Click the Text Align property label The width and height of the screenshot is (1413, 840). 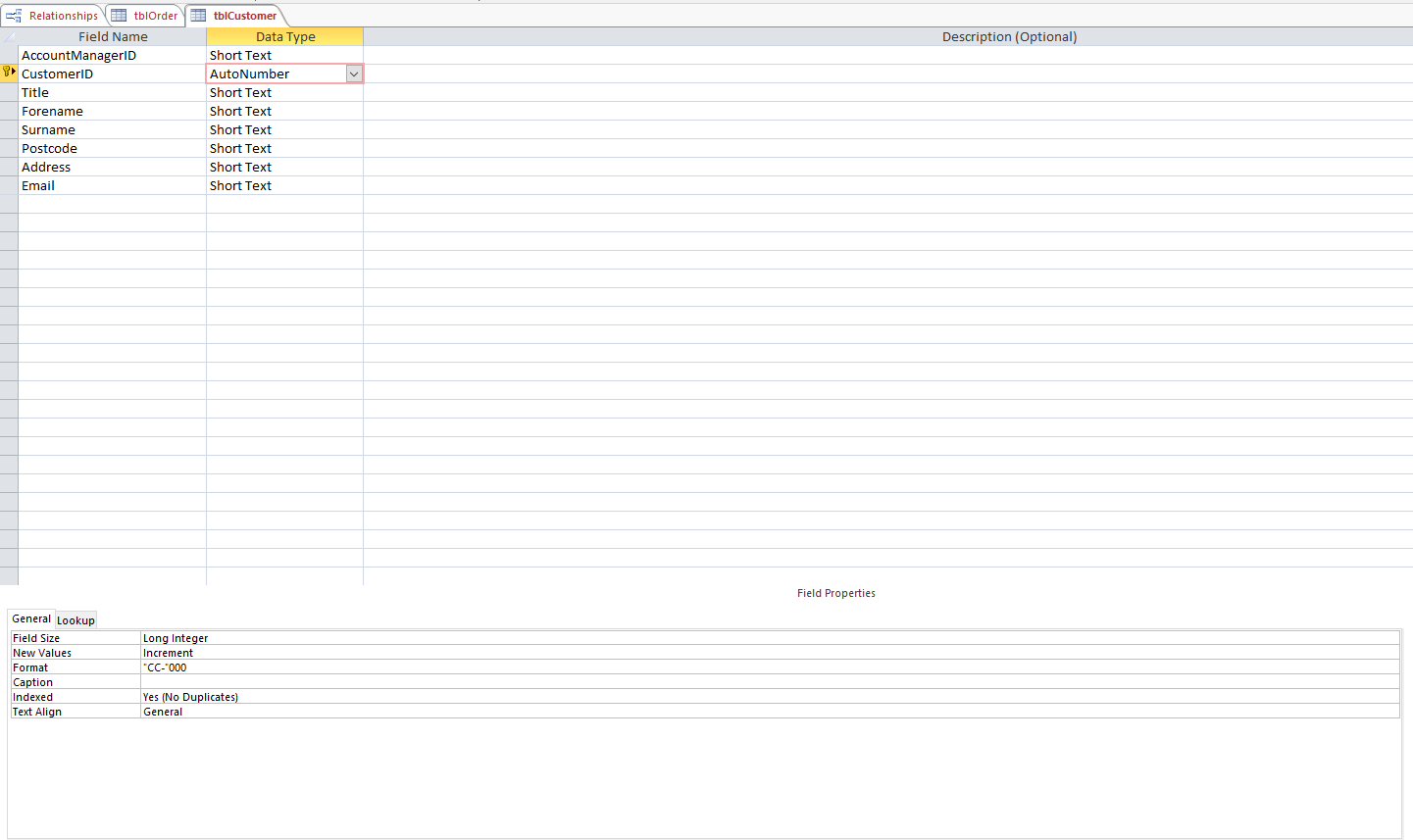pyautogui.click(x=37, y=712)
